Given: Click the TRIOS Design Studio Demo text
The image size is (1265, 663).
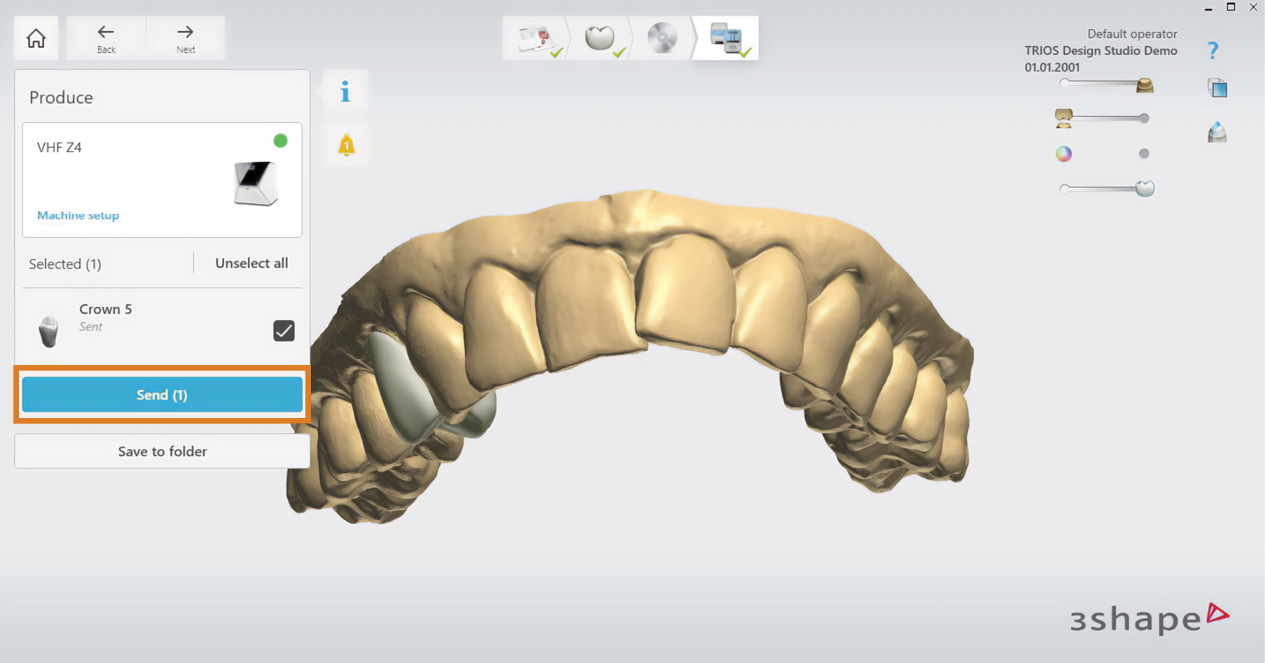Looking at the screenshot, I should click(1101, 50).
